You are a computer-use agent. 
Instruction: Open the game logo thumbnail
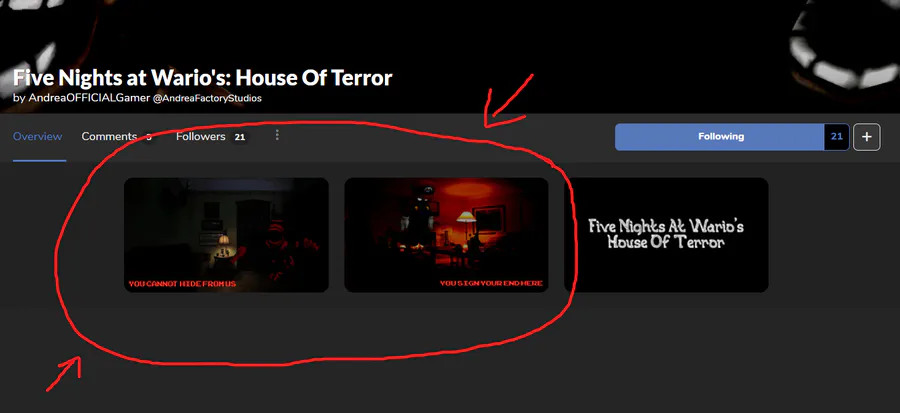[666, 235]
